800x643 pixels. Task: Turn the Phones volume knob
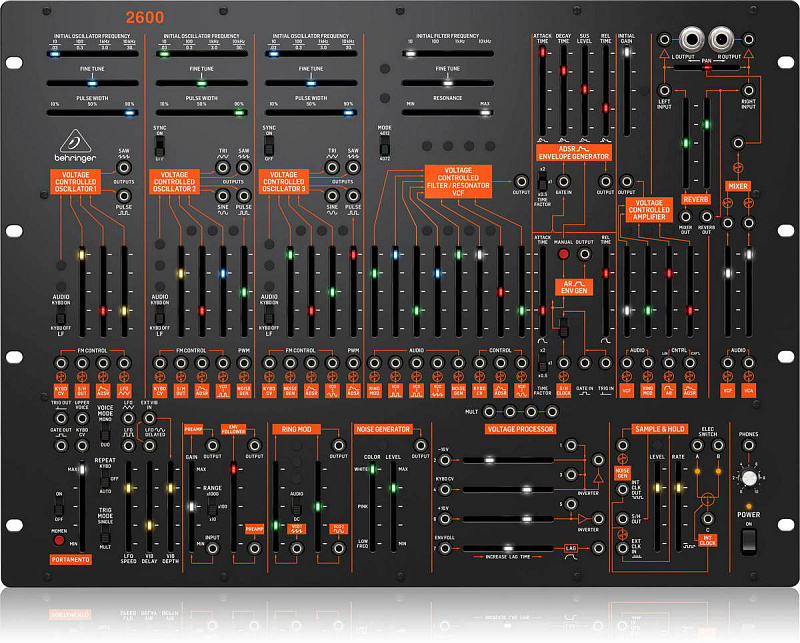point(749,478)
